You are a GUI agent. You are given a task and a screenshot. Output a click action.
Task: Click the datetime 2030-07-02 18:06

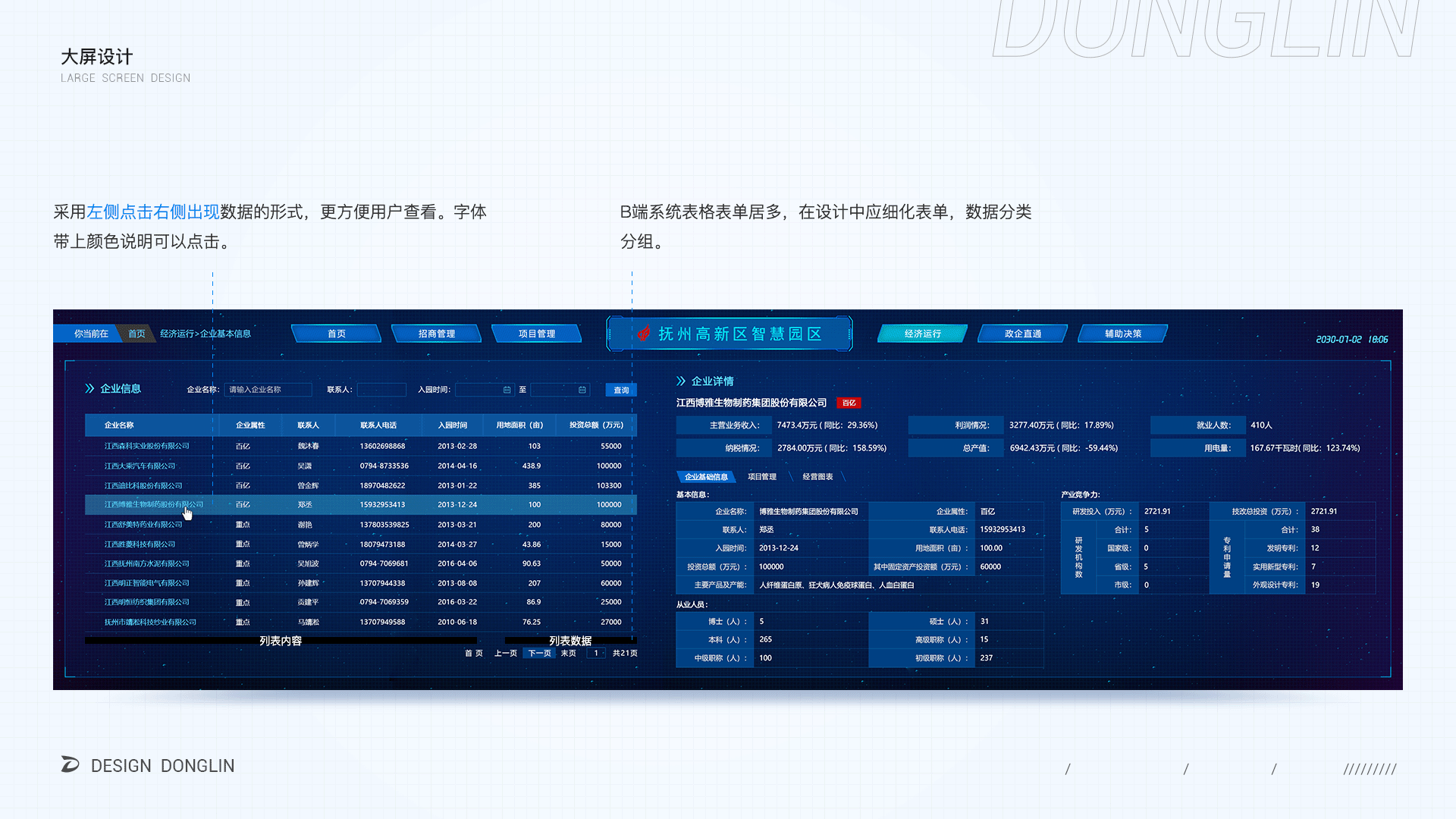click(x=1352, y=340)
